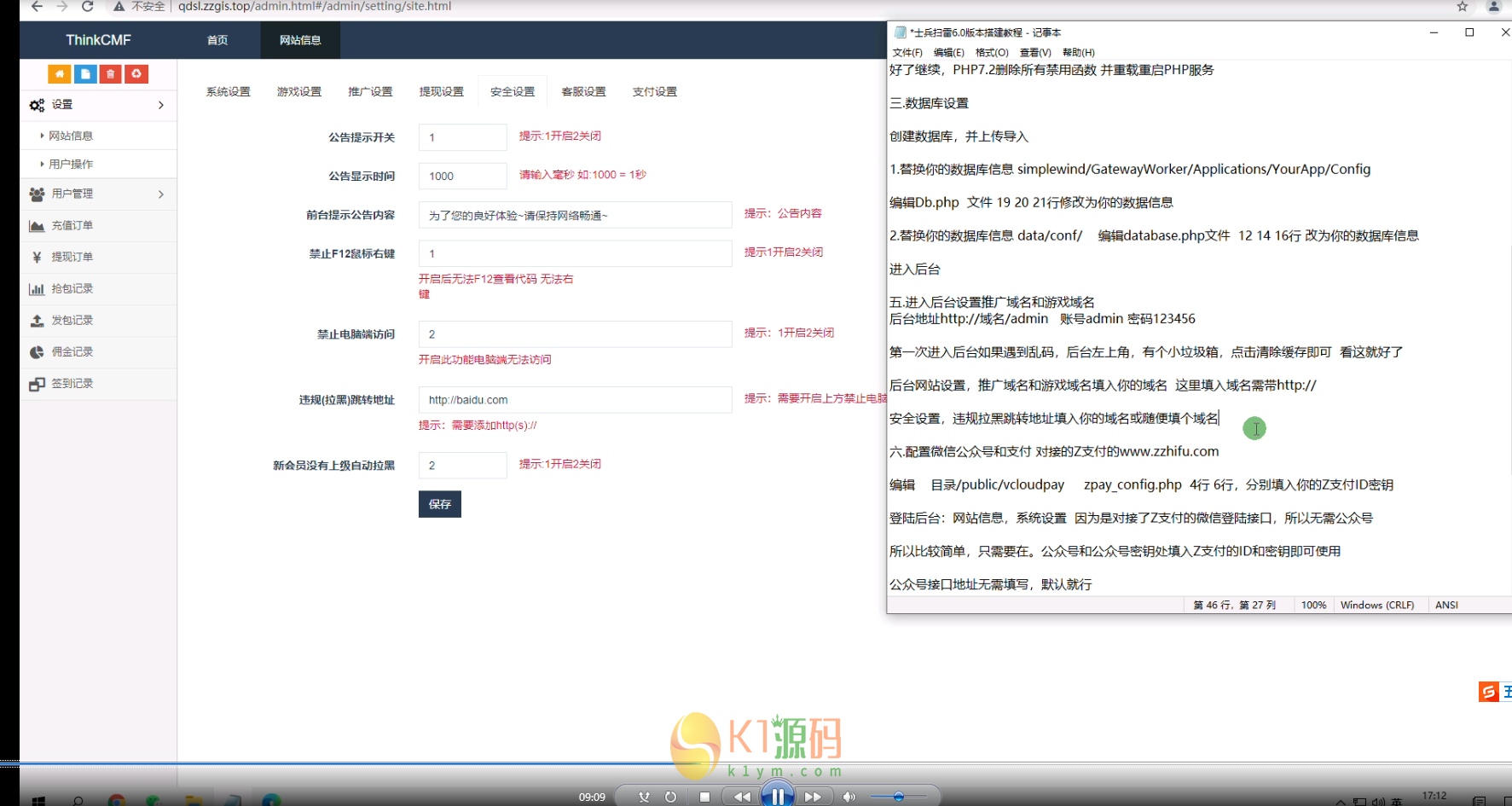Click "Windows (CRLF)" in Notepad status bar
Screen dimensions: 1512x806
pyautogui.click(x=1377, y=606)
